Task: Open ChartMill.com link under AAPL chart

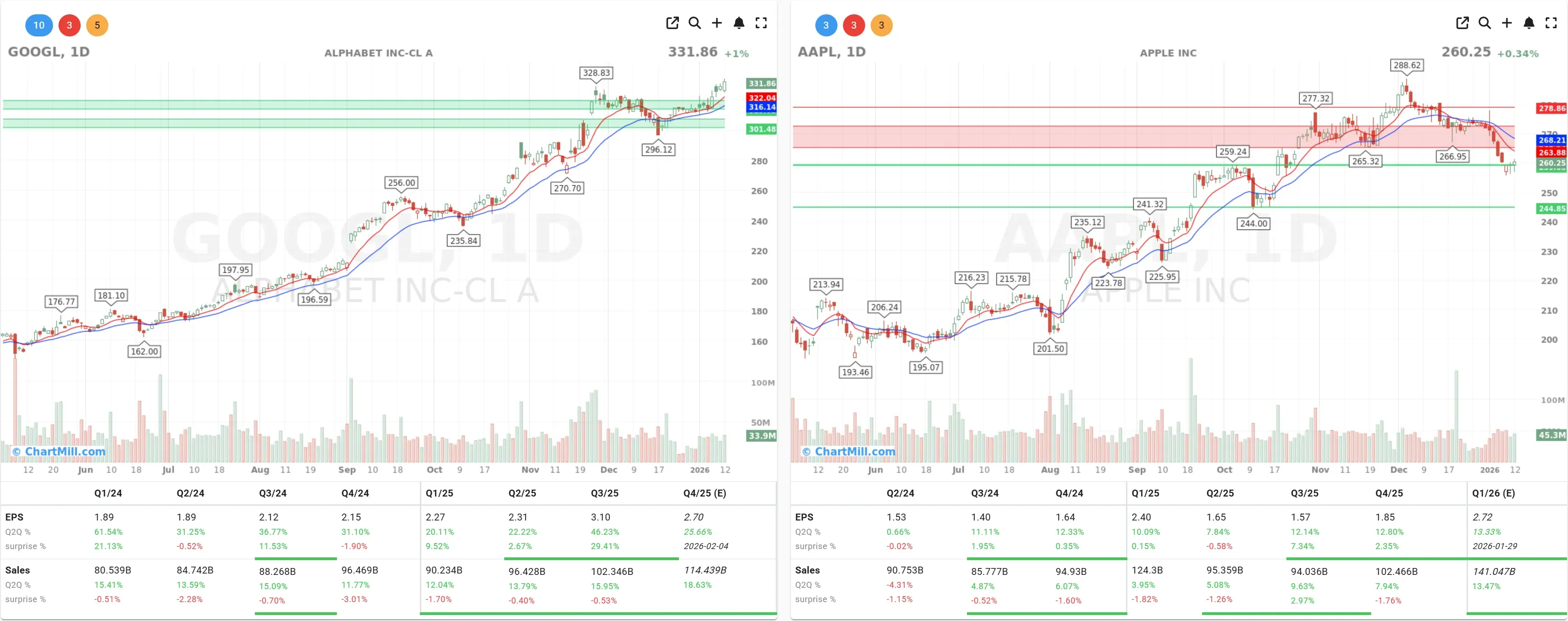Action: coord(849,451)
